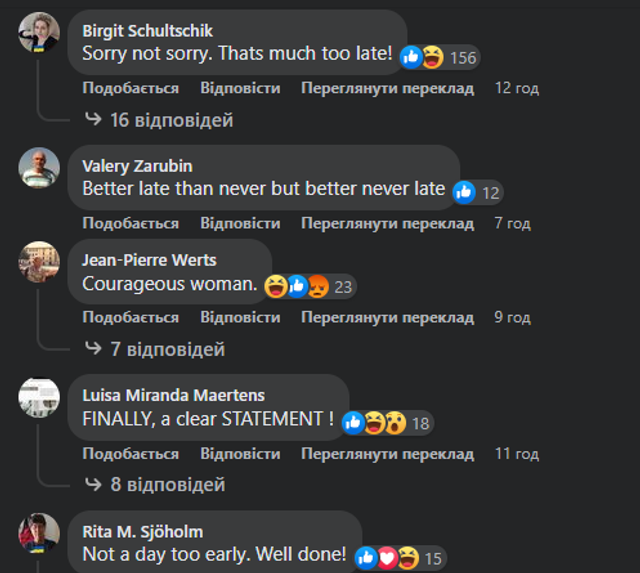Show reactions on Rita's comment
This screenshot has width=640, height=573.
387,557
